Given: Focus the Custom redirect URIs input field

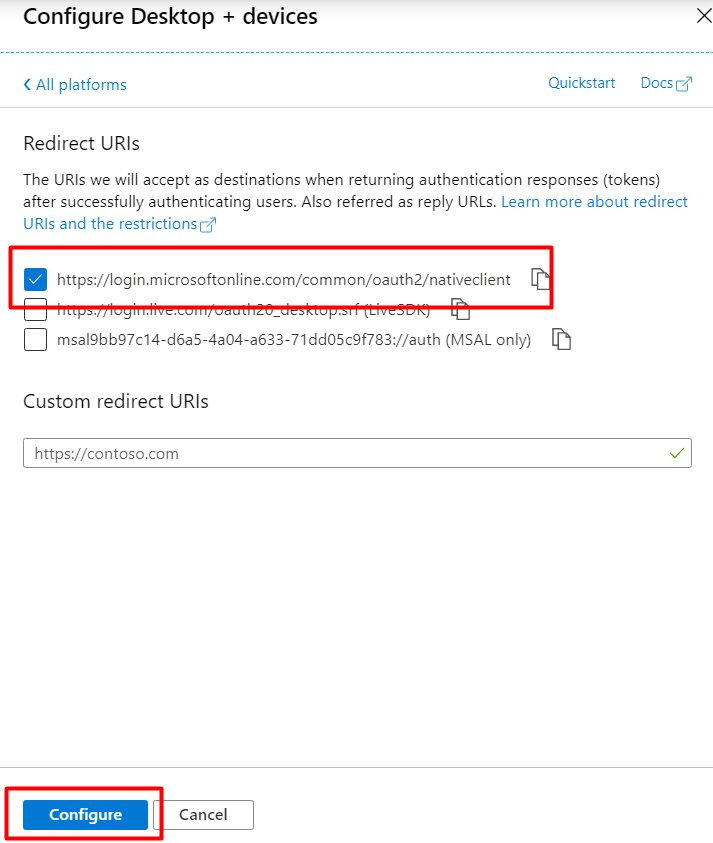Looking at the screenshot, I should pyautogui.click(x=357, y=453).
